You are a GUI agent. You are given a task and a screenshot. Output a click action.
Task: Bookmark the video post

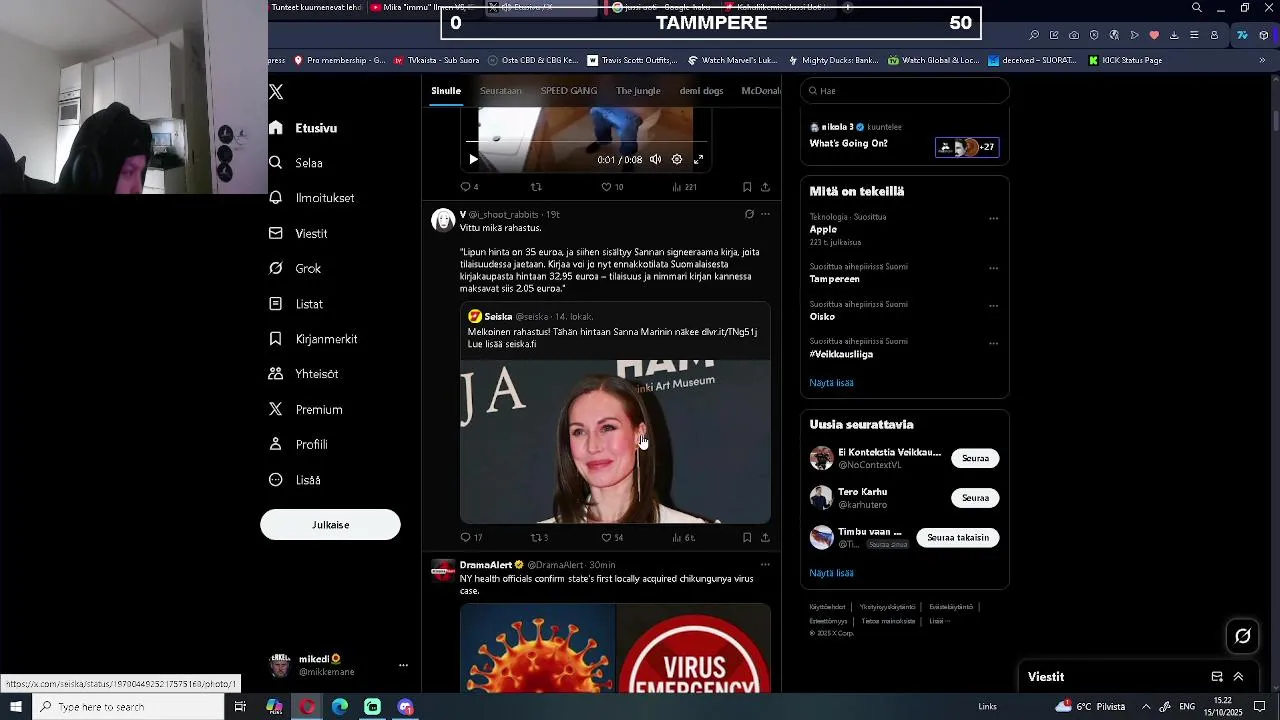click(747, 187)
